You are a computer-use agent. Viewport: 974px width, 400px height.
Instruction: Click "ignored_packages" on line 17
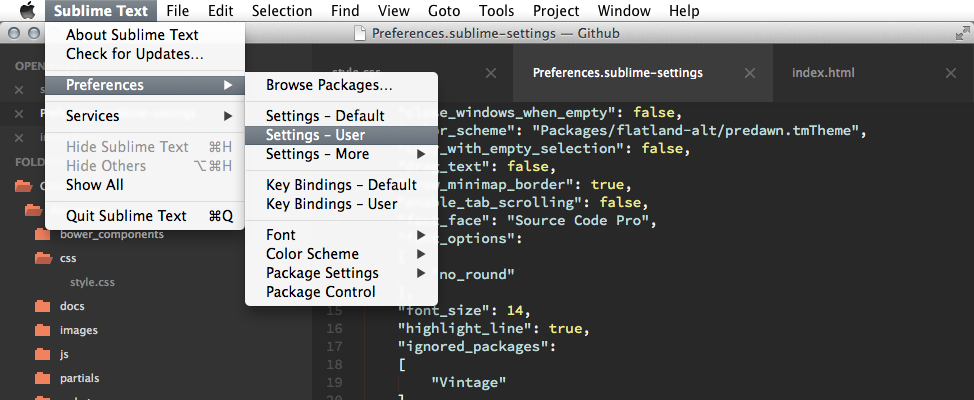(x=473, y=346)
